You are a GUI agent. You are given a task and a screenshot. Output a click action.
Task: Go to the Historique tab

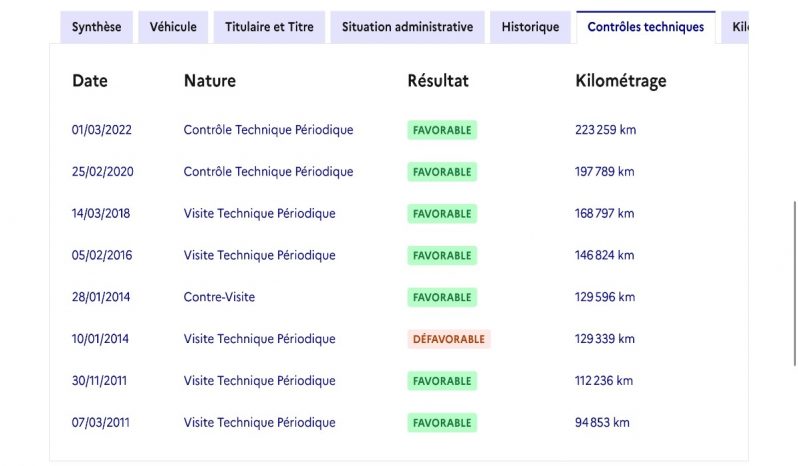[x=530, y=27]
